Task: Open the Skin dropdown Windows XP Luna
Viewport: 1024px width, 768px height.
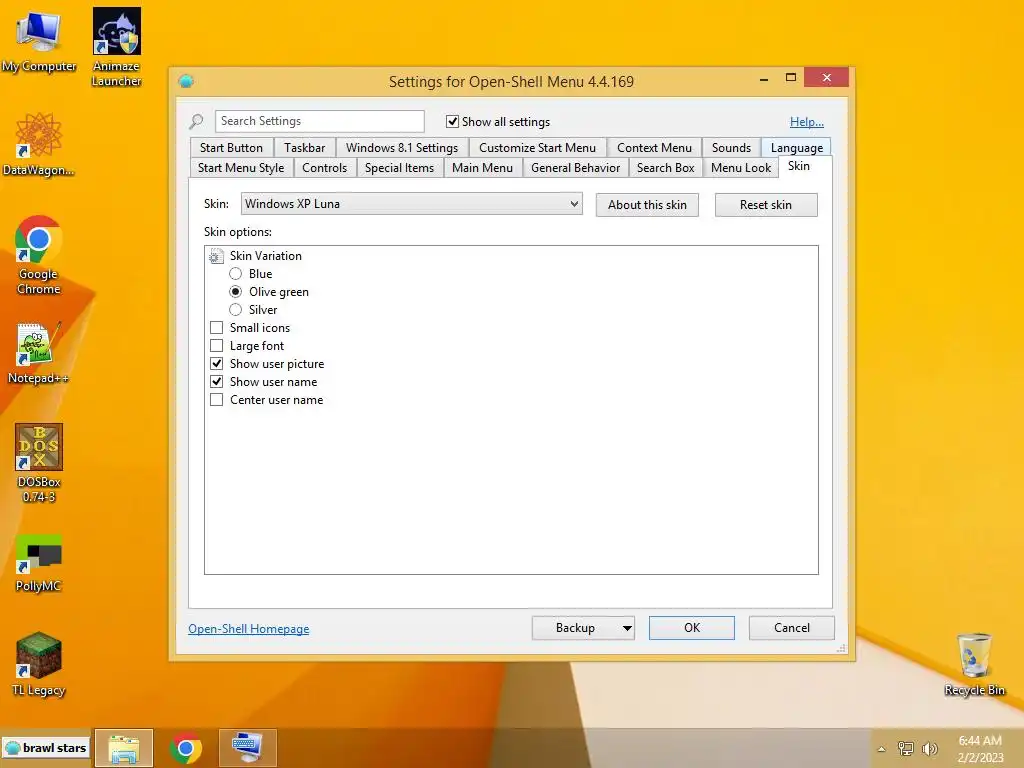Action: 411,204
